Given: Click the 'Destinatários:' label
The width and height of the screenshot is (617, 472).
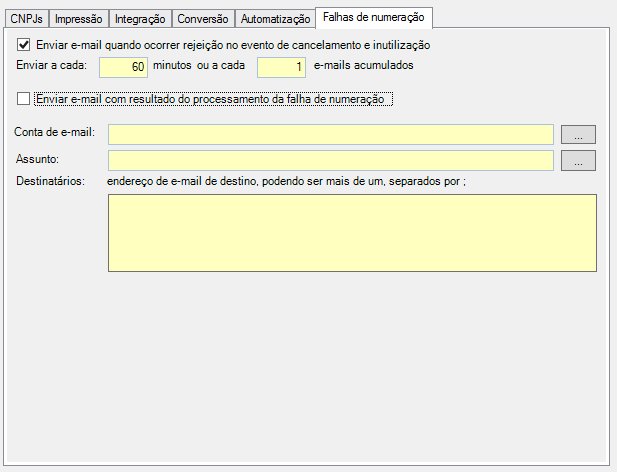Looking at the screenshot, I should point(51,181).
